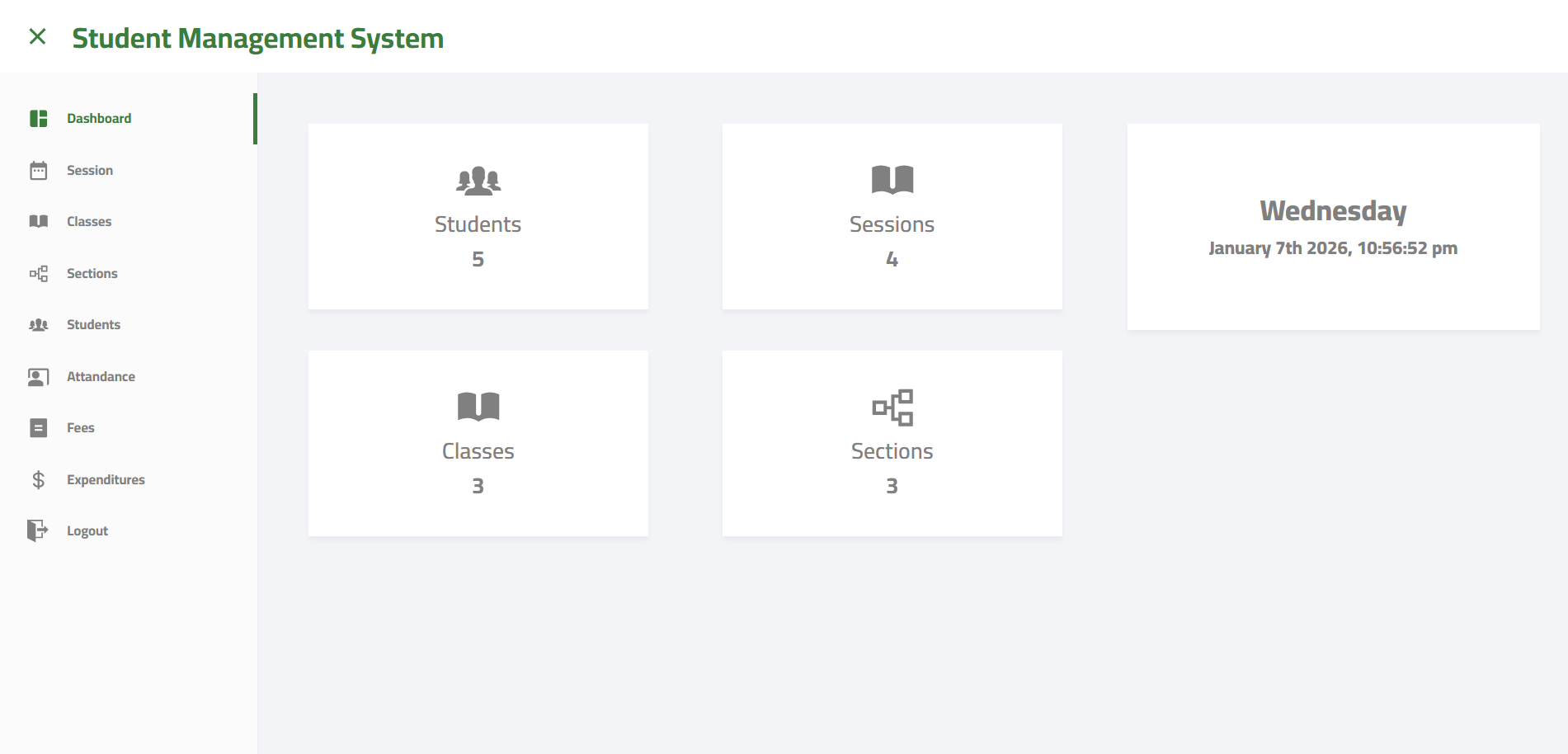The width and height of the screenshot is (1568, 754).
Task: Open the Classes card showing 3
Action: pos(478,443)
